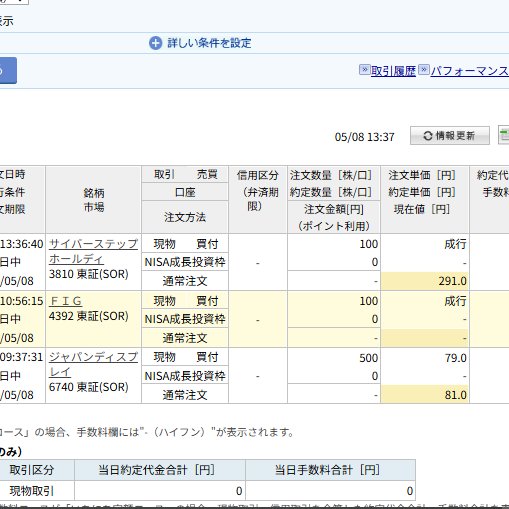Click order time 09:37:31

22,357
